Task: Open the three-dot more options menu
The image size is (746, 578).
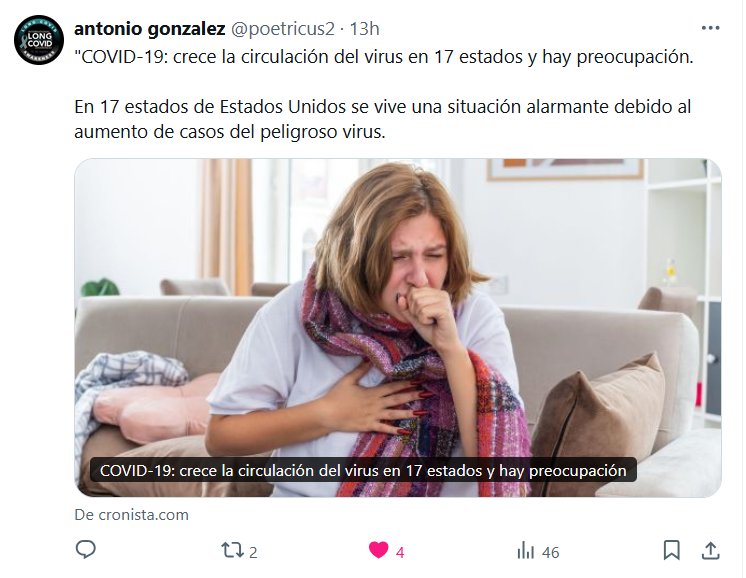Action: [x=710, y=28]
